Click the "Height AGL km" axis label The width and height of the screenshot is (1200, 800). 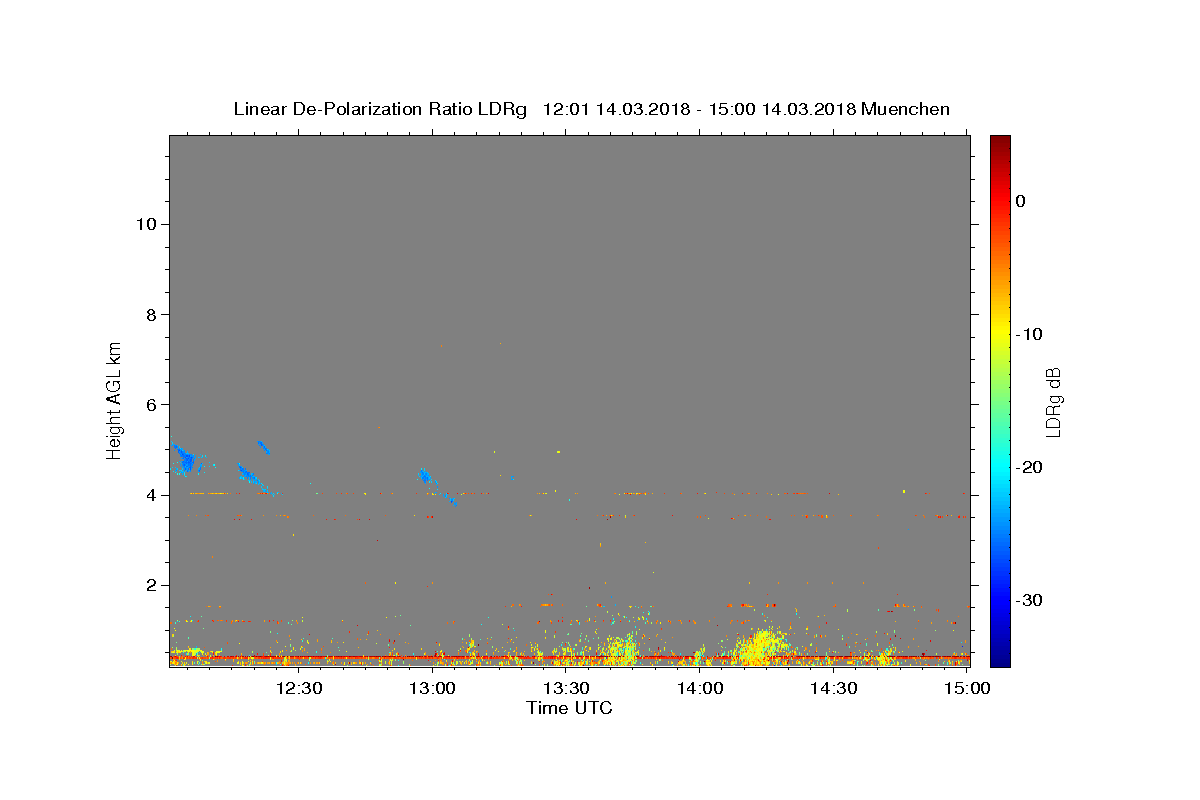pos(114,399)
